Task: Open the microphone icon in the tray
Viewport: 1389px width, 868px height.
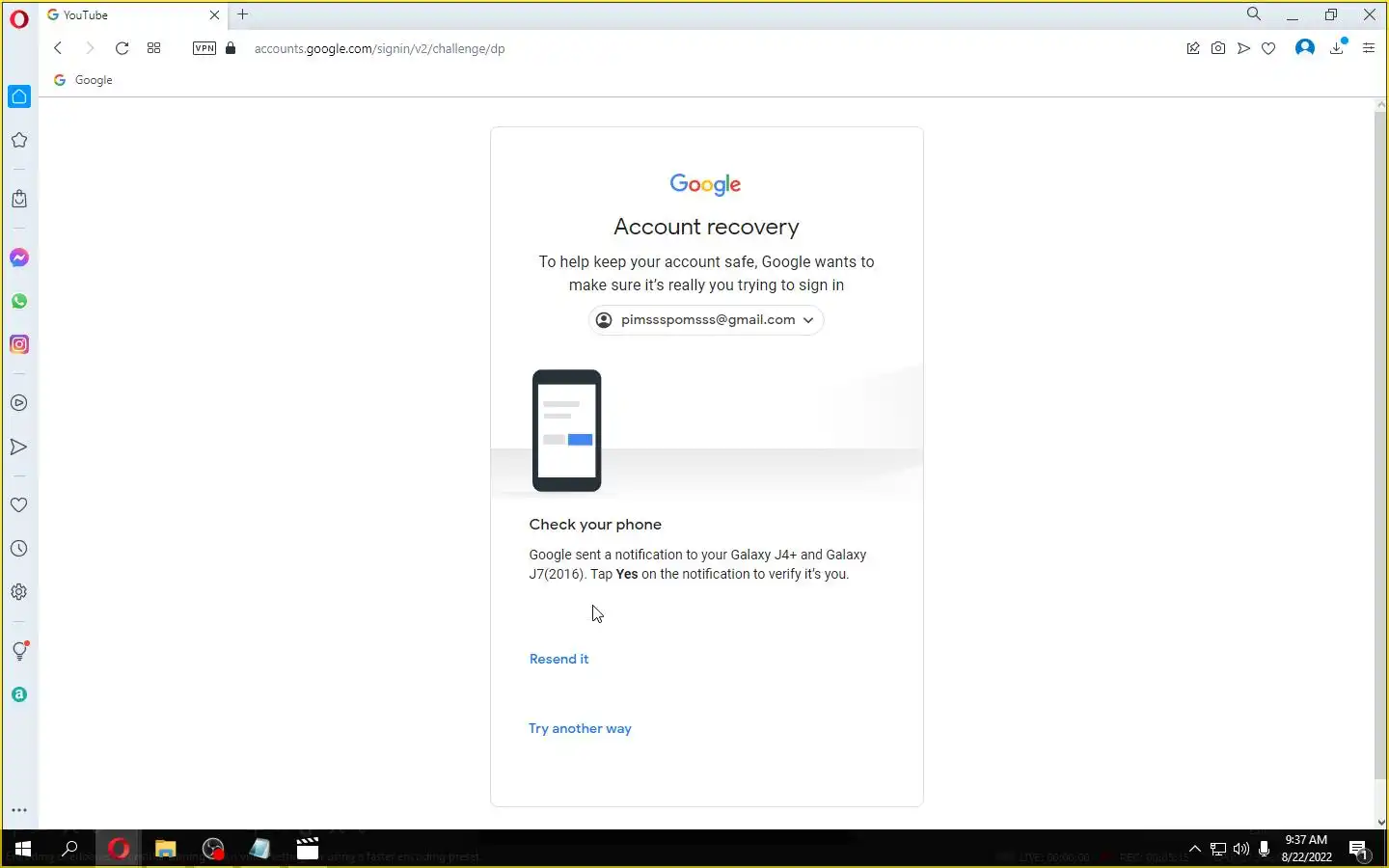Action: pos(1265,849)
